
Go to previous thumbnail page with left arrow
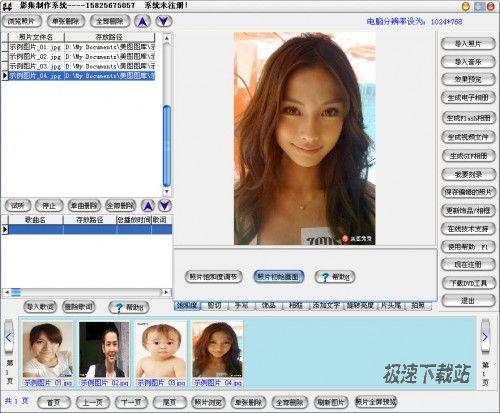click(x=8, y=337)
